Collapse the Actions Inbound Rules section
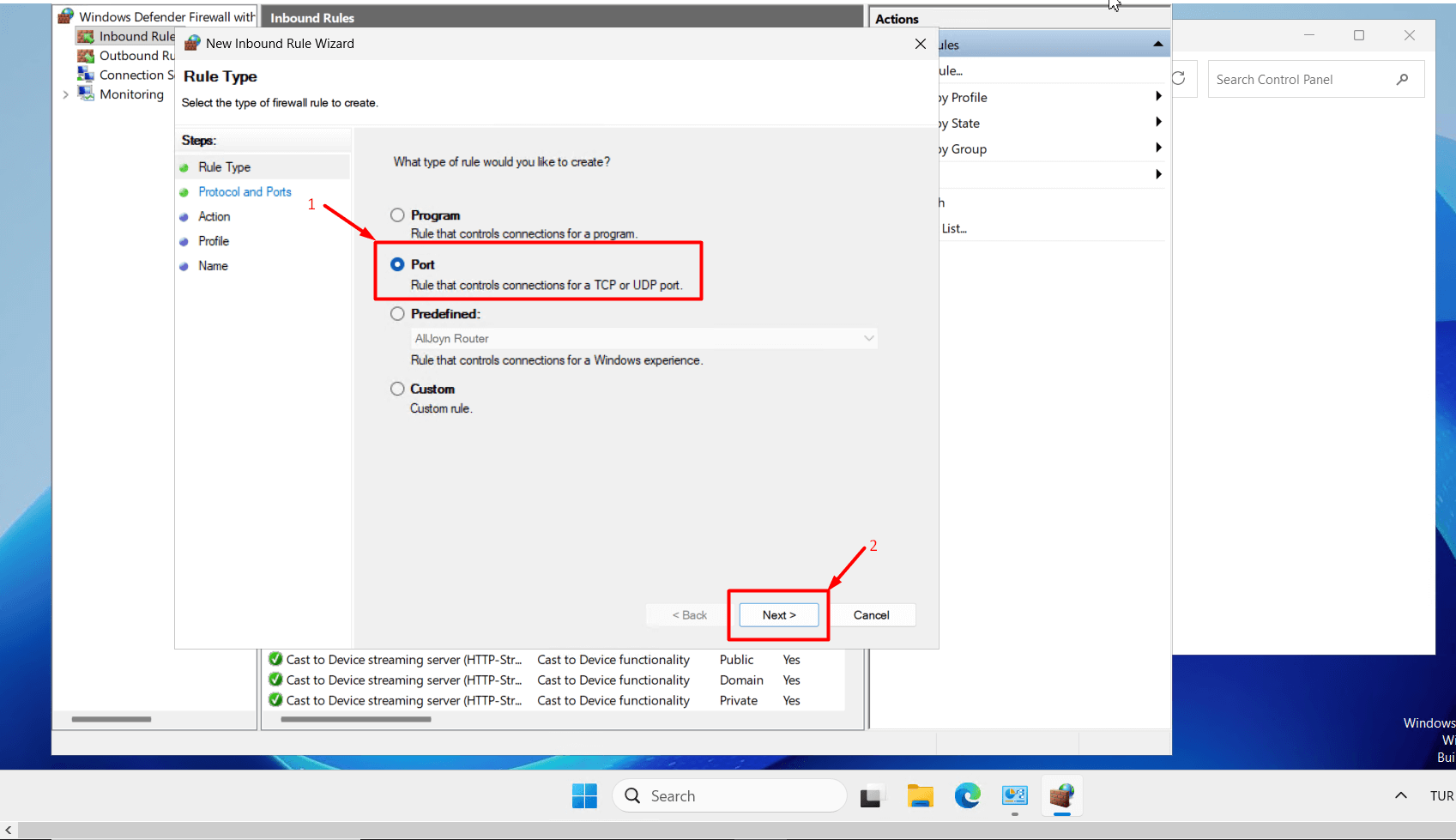The image size is (1456, 840). click(x=1157, y=44)
